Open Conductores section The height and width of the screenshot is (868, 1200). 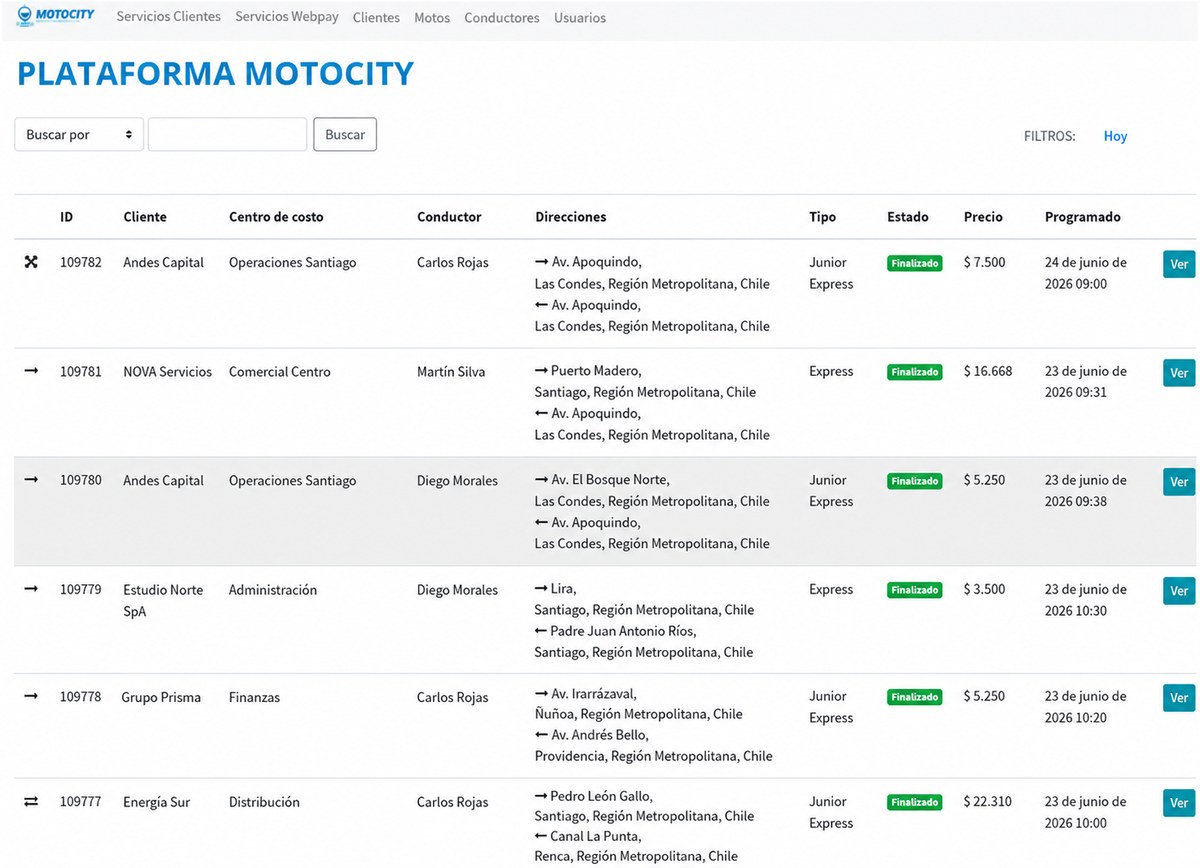pyautogui.click(x=502, y=18)
